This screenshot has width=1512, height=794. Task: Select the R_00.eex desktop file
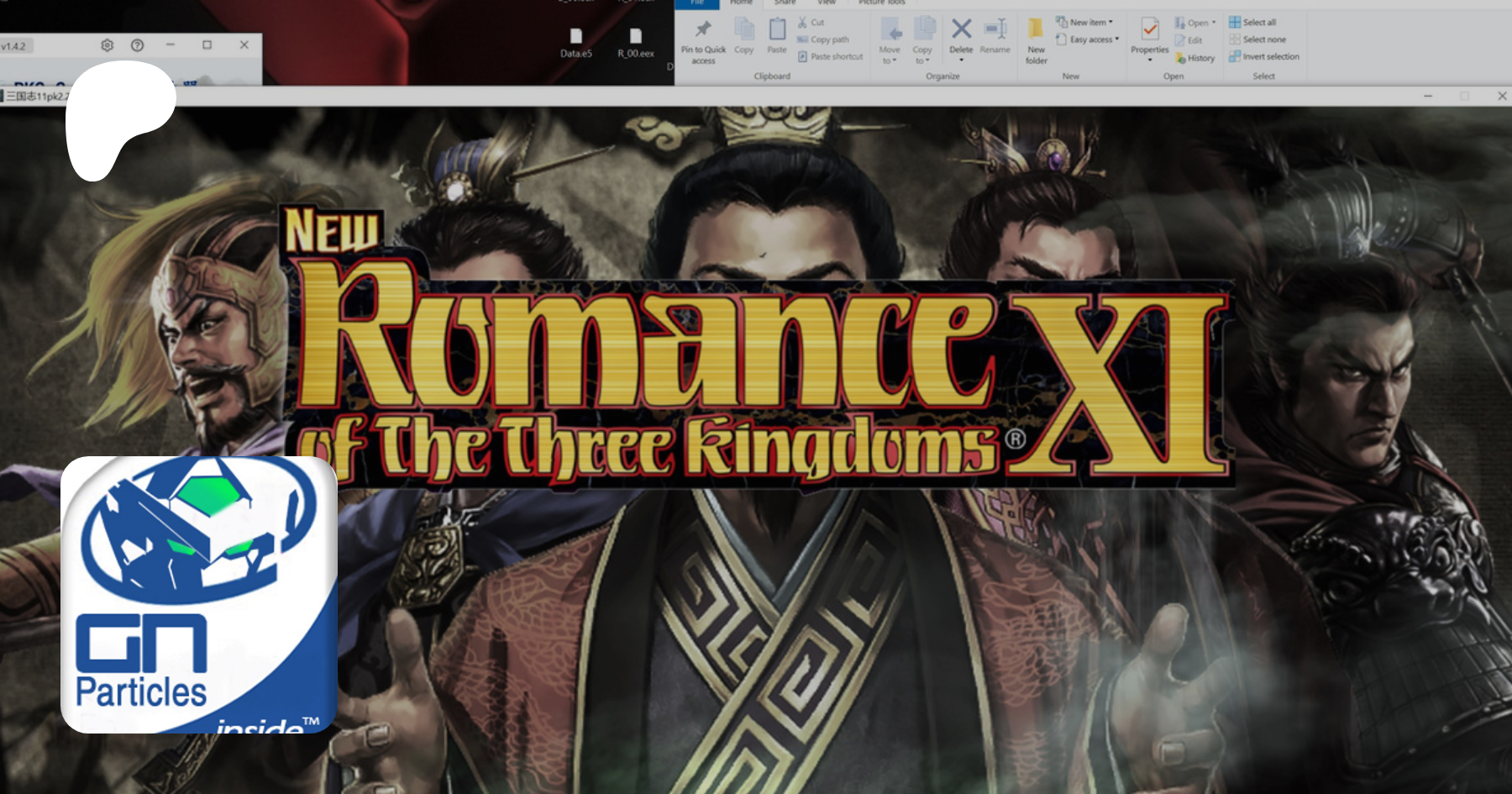(636, 39)
